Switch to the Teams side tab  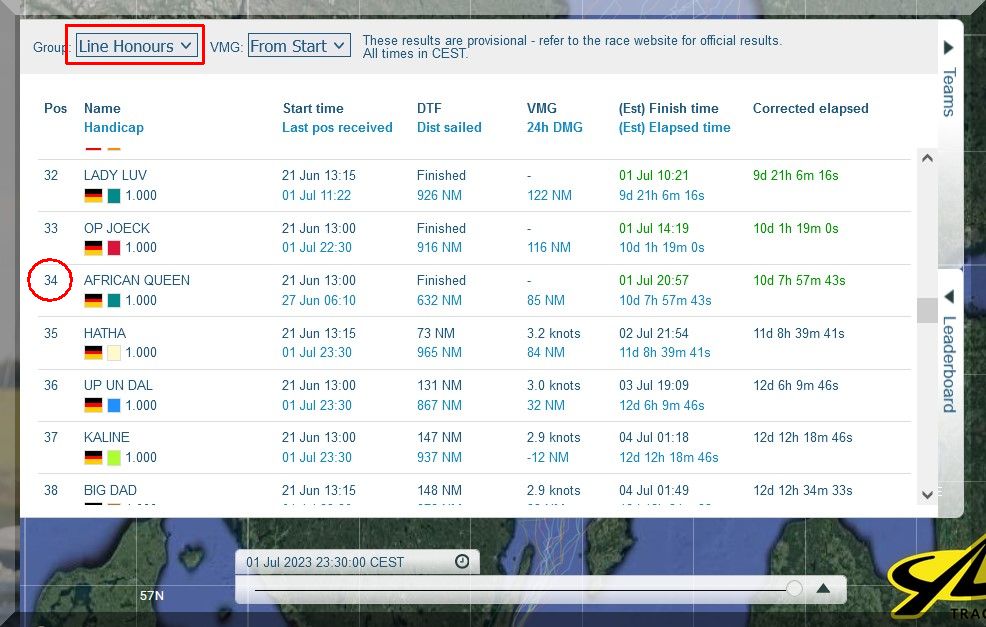949,92
